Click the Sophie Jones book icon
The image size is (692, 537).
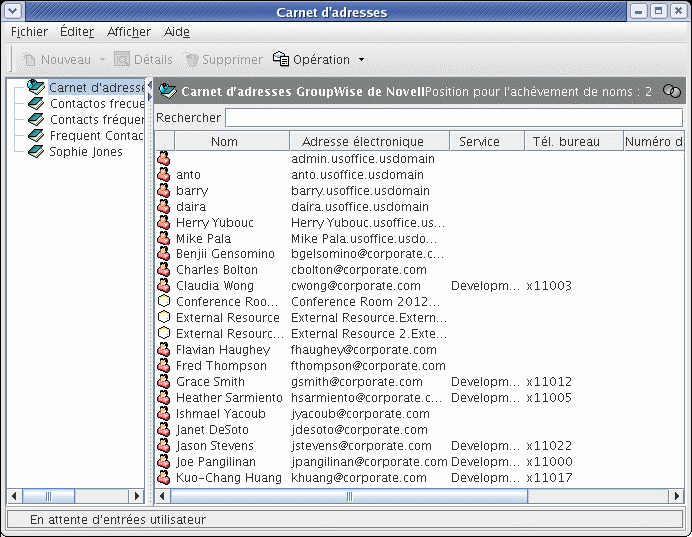click(x=36, y=151)
